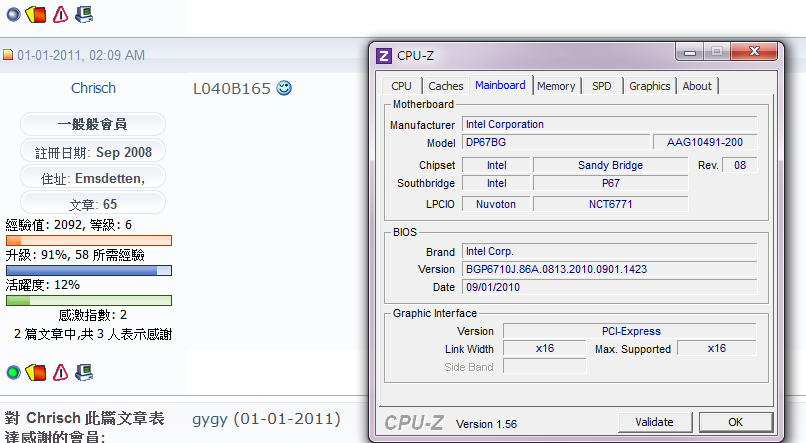Click the 經驗值: 2092 experience text
The image size is (806, 443).
pyautogui.click(x=68, y=225)
